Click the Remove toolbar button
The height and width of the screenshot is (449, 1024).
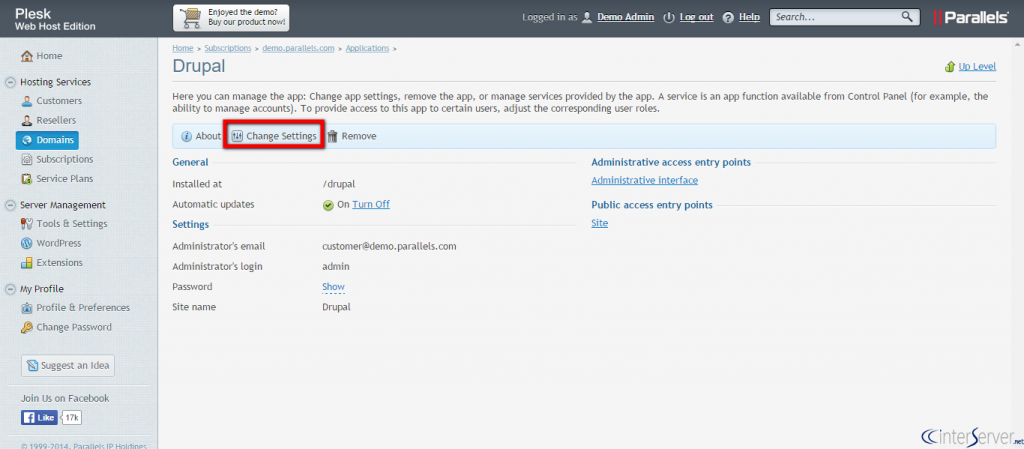(352, 136)
